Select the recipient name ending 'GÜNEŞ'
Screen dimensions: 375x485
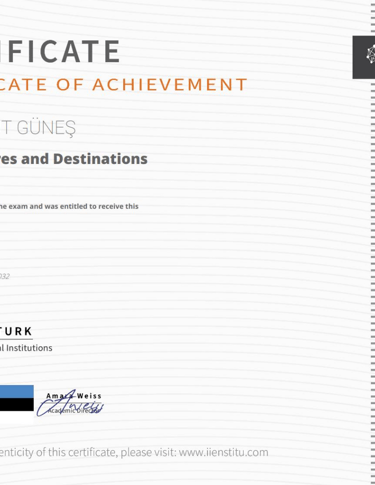38,128
